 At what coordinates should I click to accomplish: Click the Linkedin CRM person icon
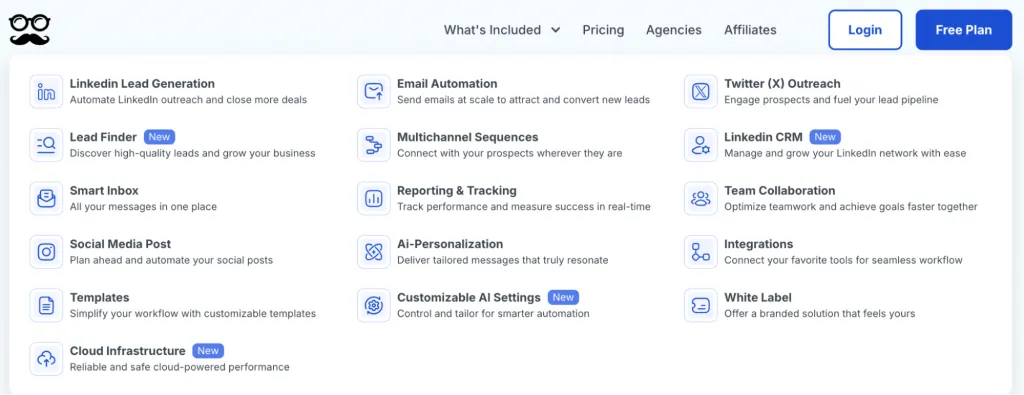pyautogui.click(x=701, y=145)
